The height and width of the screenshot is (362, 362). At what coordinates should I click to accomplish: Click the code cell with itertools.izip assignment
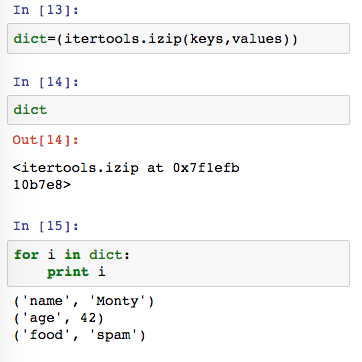tap(178, 38)
